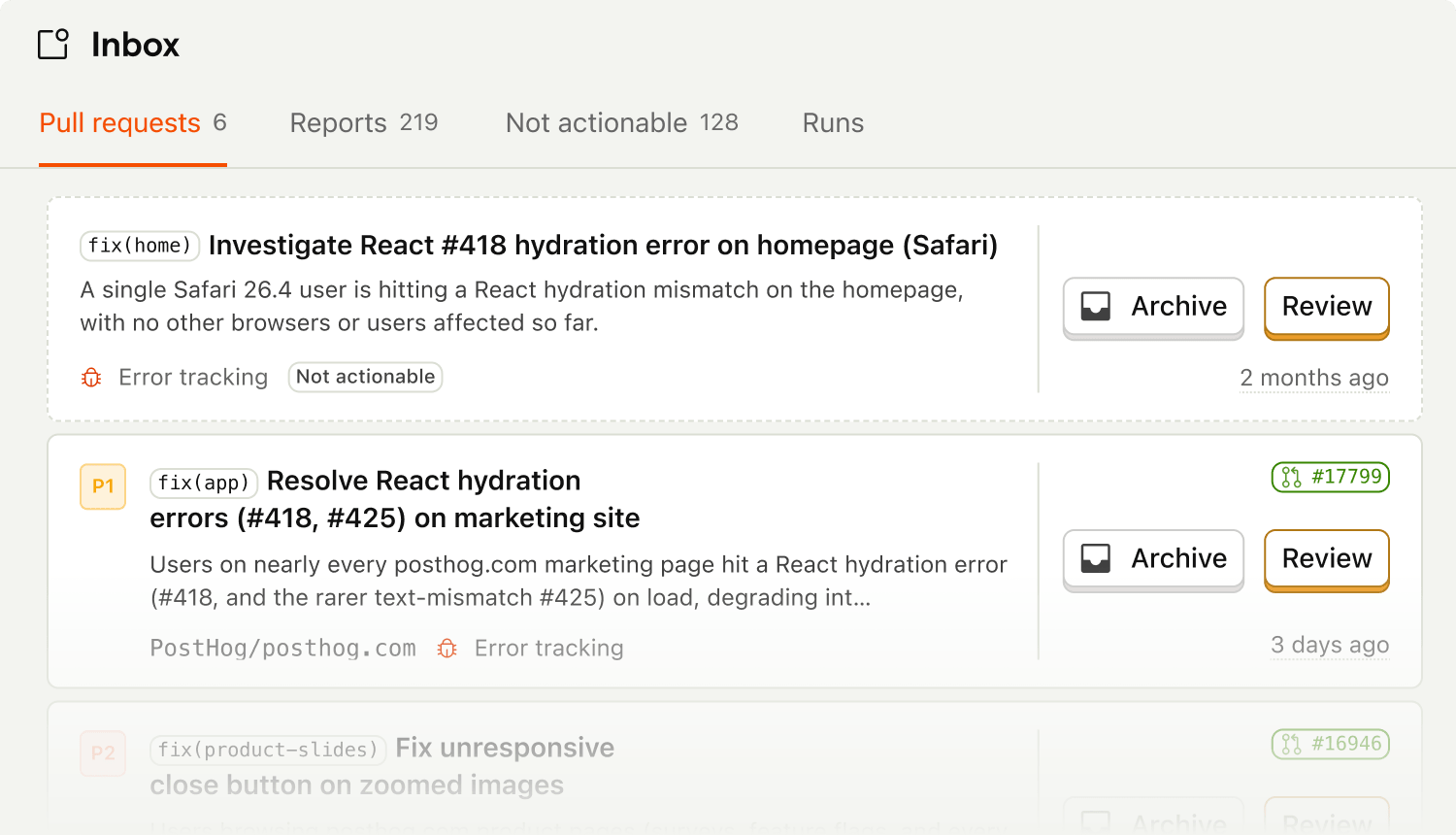Click the bug icon next to Error tracking in Safari card
The image size is (1456, 835).
tap(91, 378)
